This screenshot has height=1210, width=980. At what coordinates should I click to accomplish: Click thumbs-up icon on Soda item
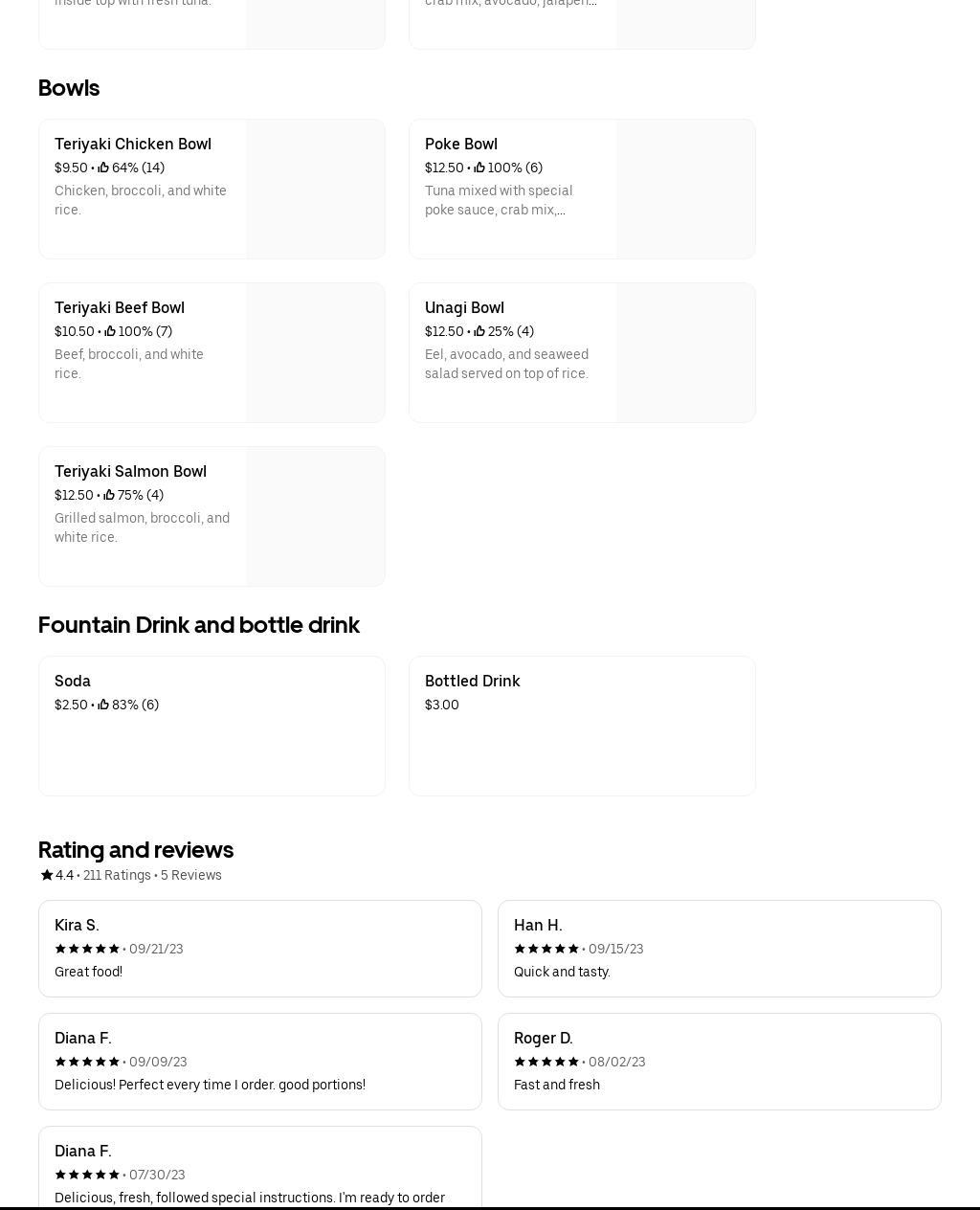103,705
